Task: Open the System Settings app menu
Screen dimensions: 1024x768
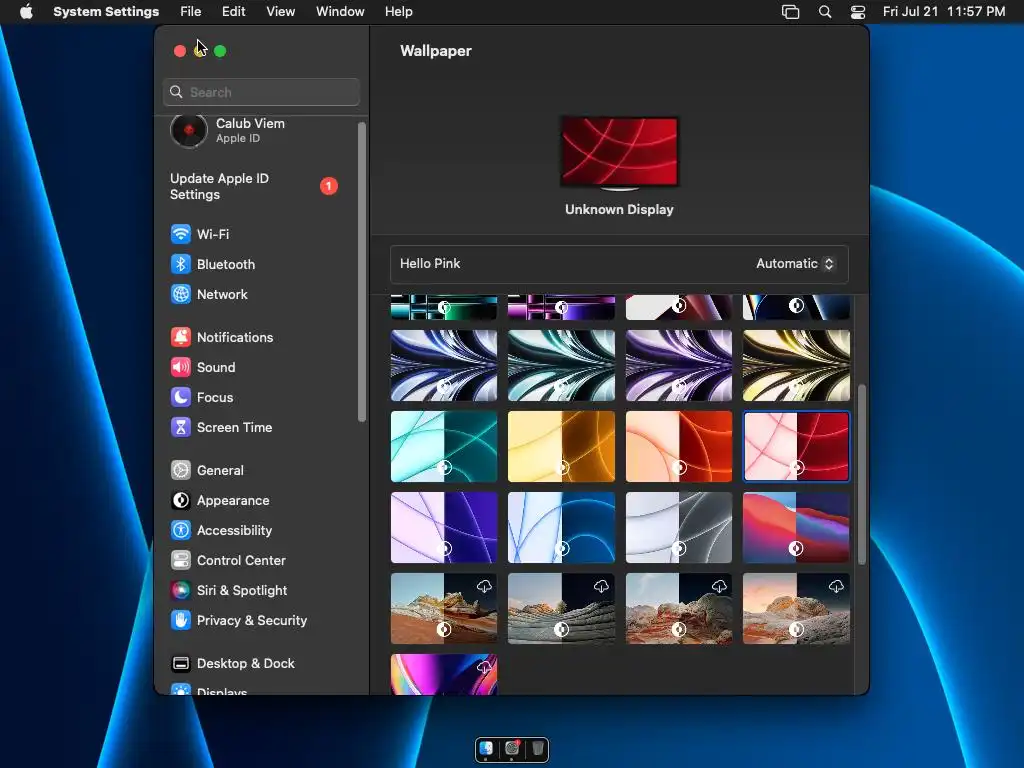Action: pos(106,12)
